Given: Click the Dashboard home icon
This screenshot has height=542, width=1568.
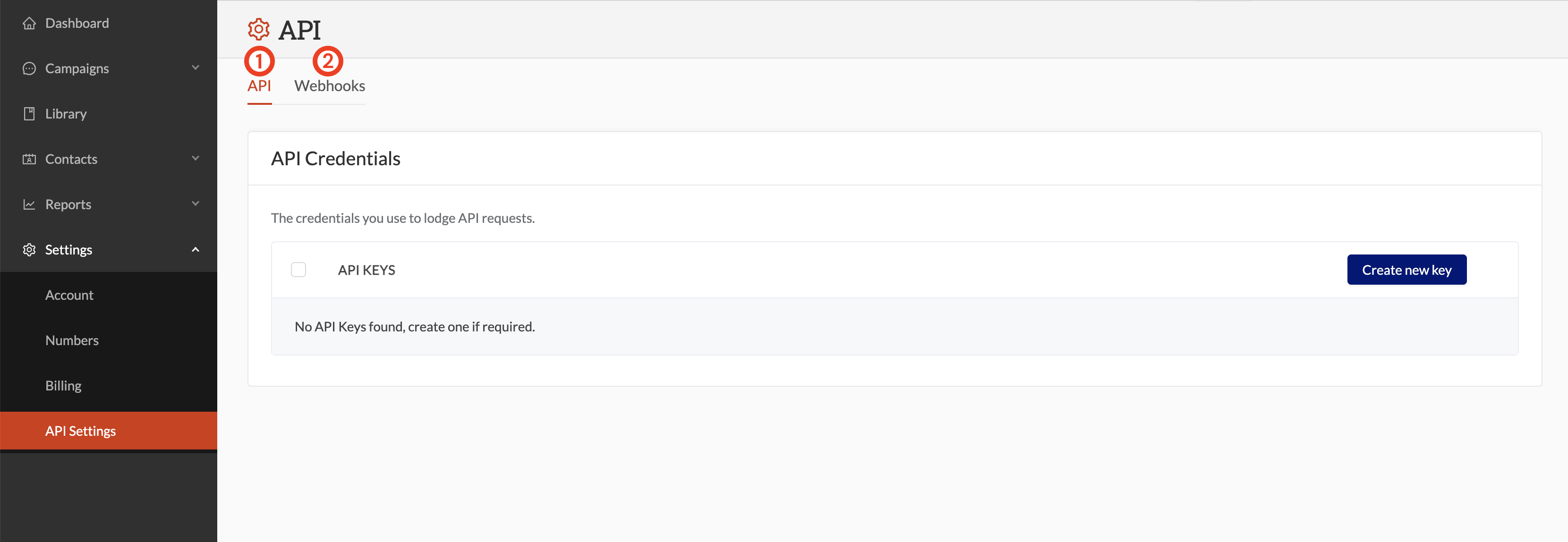Looking at the screenshot, I should pyautogui.click(x=29, y=23).
